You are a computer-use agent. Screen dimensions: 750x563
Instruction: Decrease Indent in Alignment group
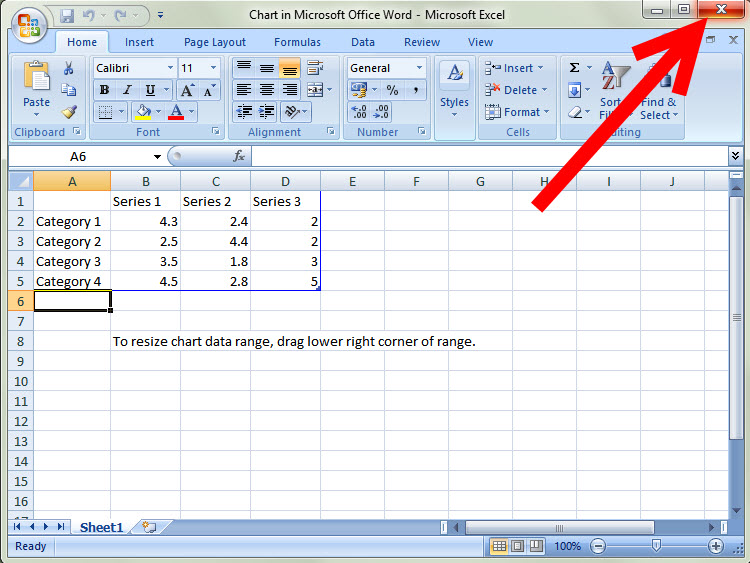coord(244,112)
